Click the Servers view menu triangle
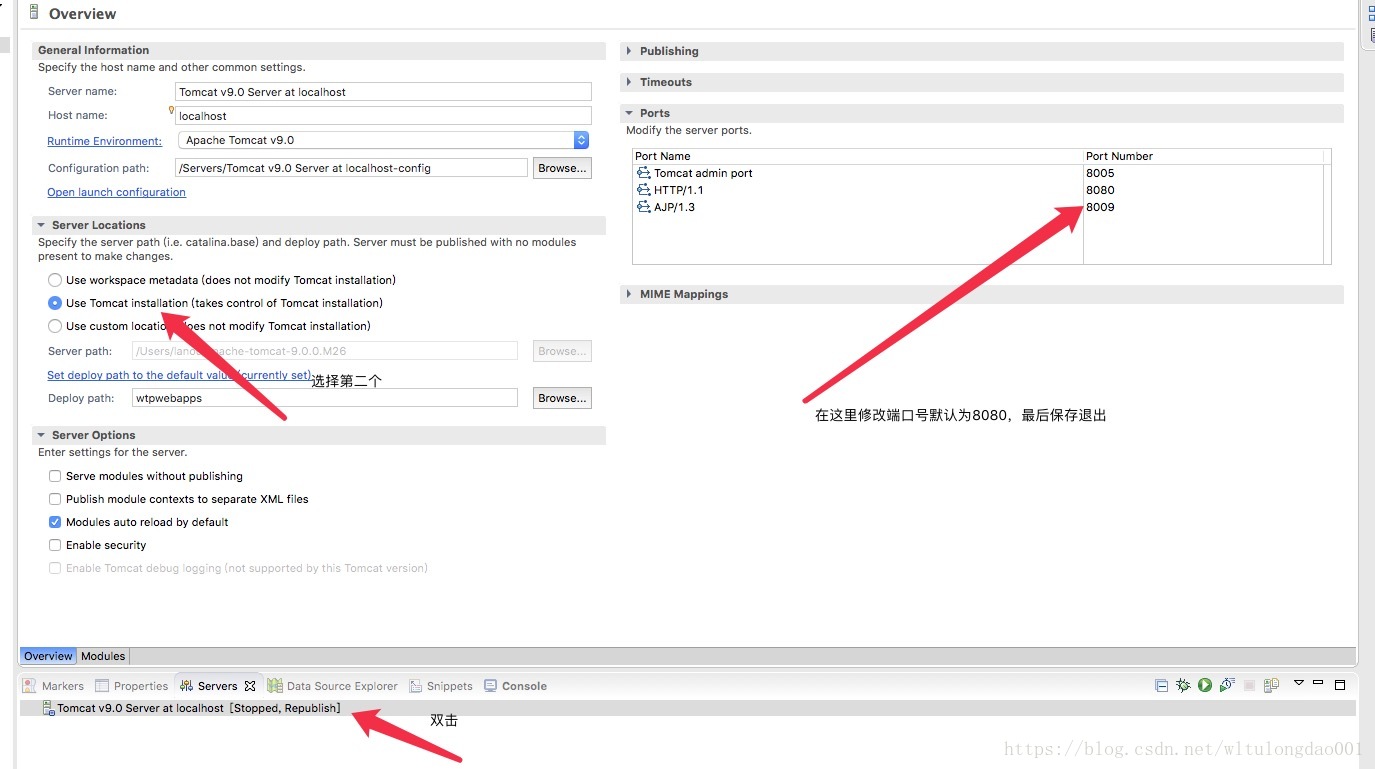 click(1299, 682)
